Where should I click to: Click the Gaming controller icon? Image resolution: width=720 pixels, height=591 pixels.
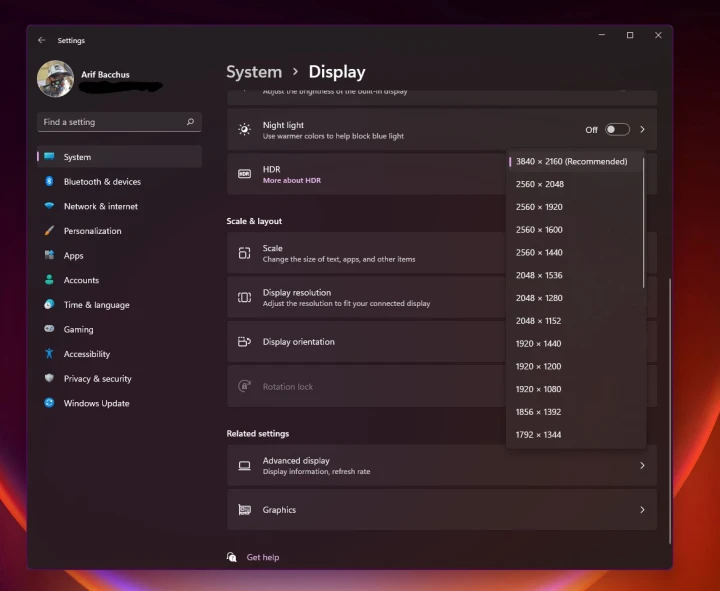click(x=49, y=329)
